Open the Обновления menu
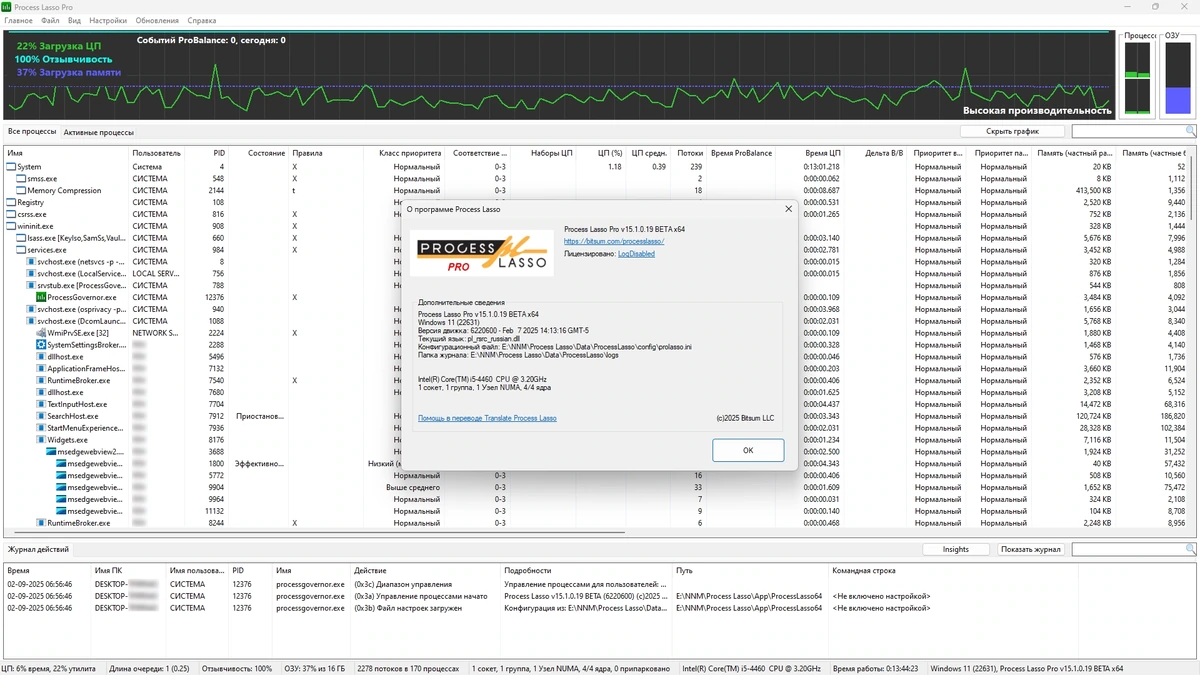1200x675 pixels. pyautogui.click(x=157, y=20)
